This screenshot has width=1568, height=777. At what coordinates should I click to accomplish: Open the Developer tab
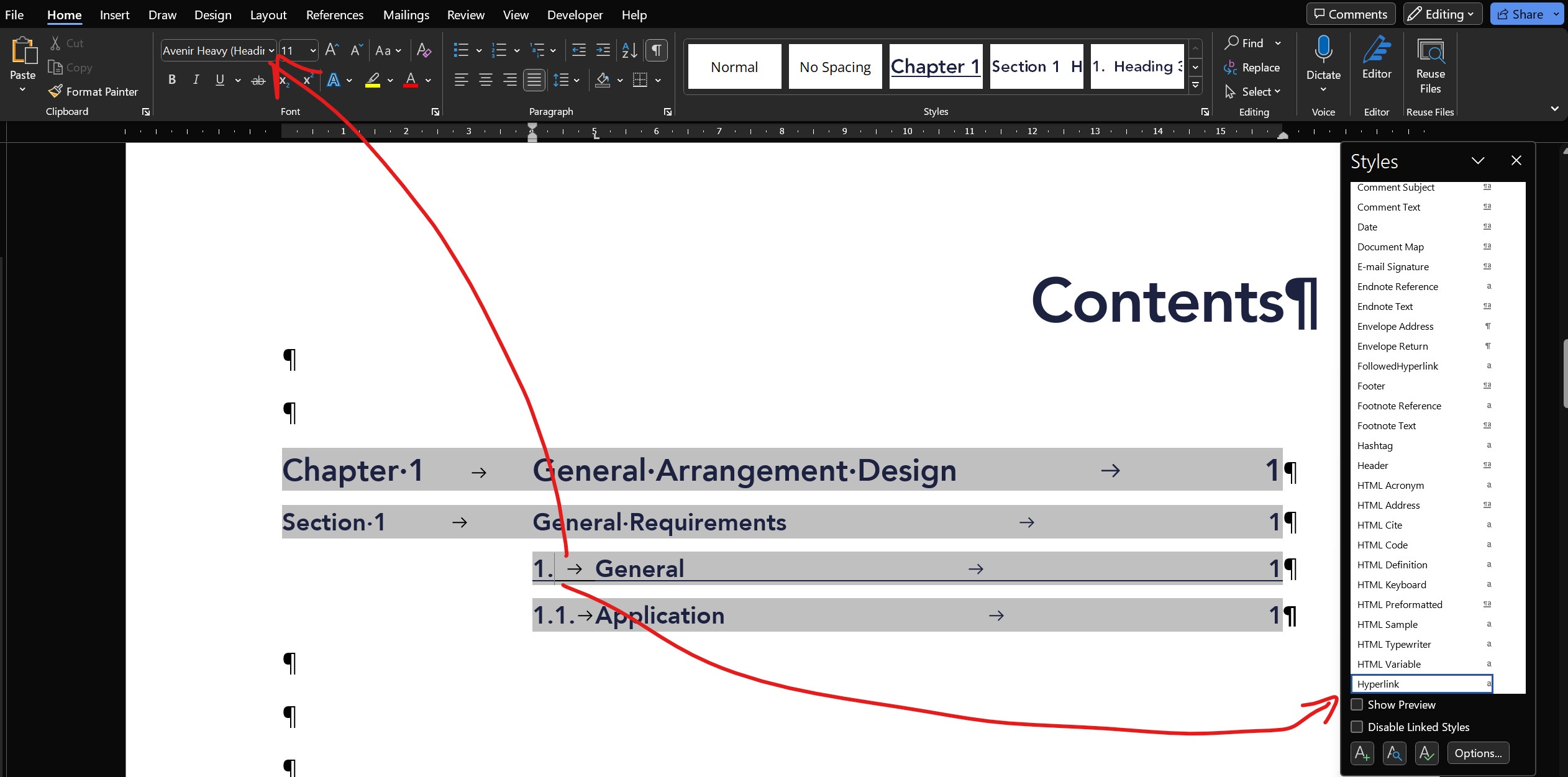[575, 14]
